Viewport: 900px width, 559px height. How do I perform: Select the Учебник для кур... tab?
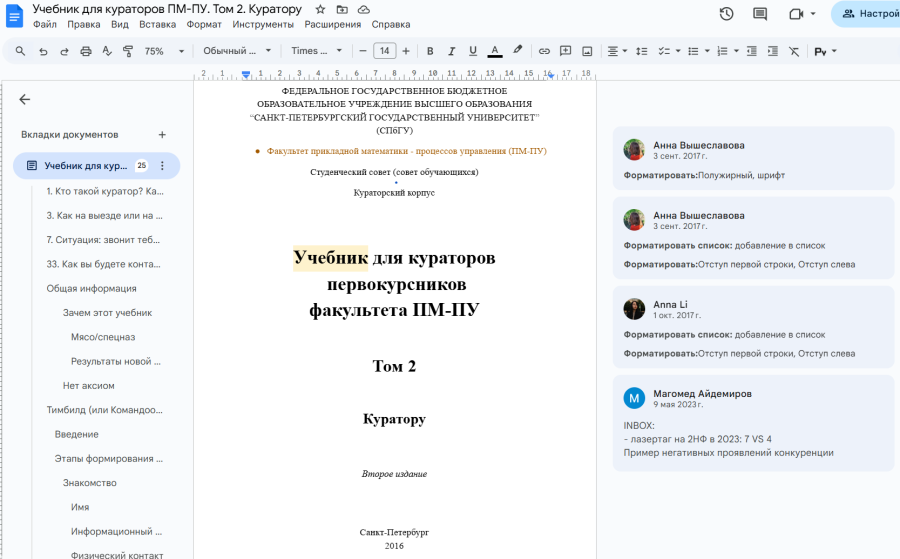96,165
